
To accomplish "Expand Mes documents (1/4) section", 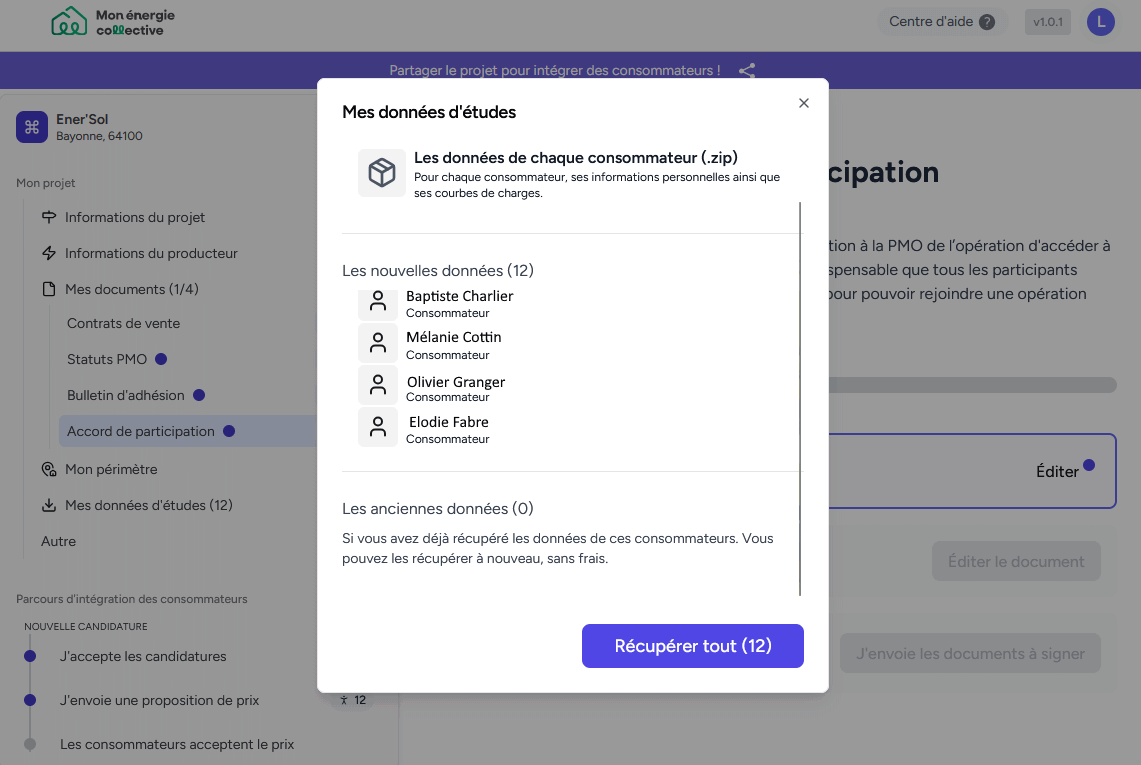I will [132, 289].
